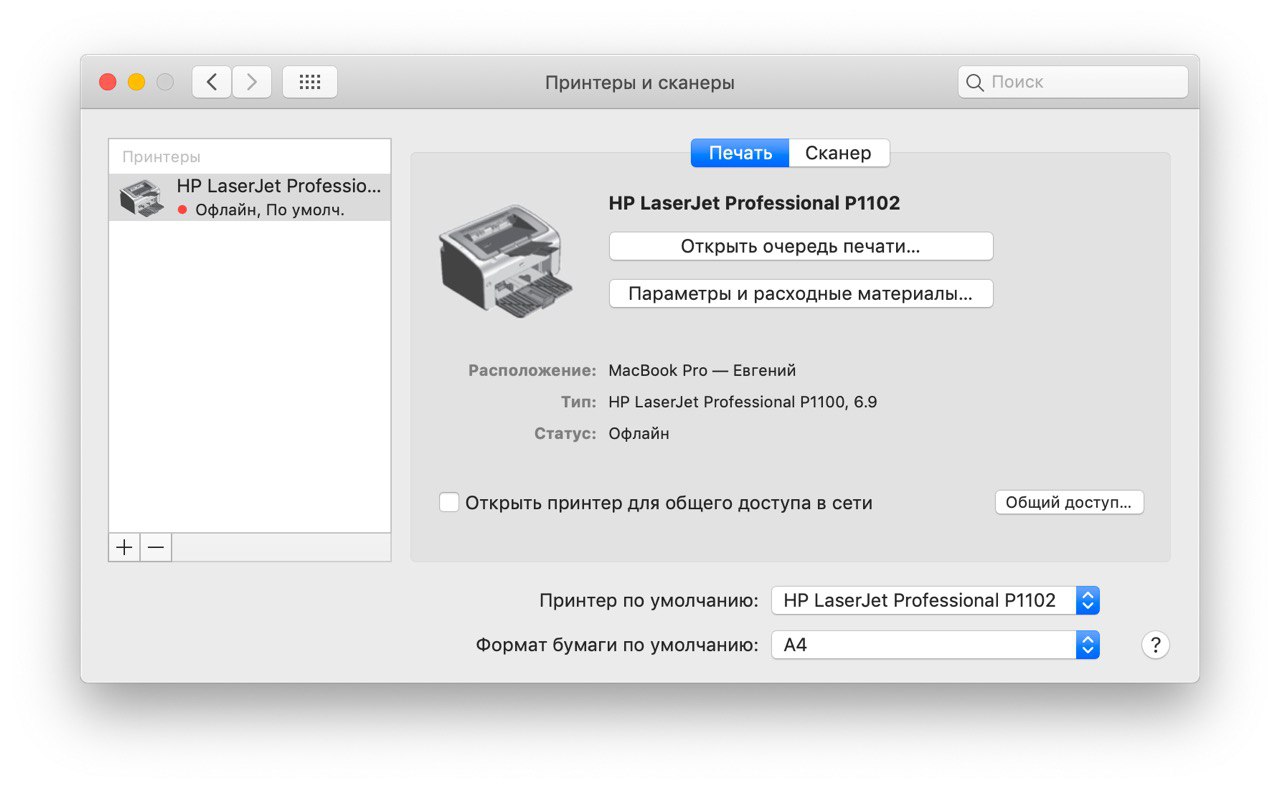
Task: Go forward with the right chevron button
Action: (252, 82)
